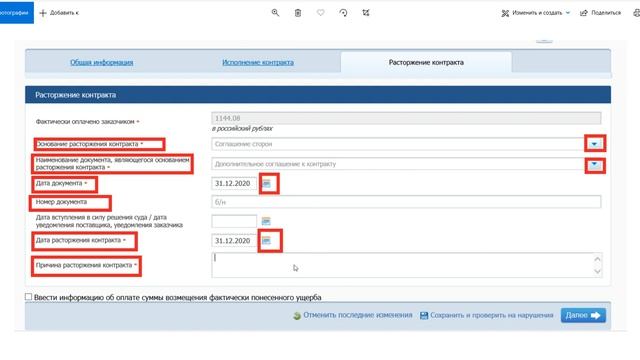Open 'Изменить и создать' menu

click(x=535, y=13)
